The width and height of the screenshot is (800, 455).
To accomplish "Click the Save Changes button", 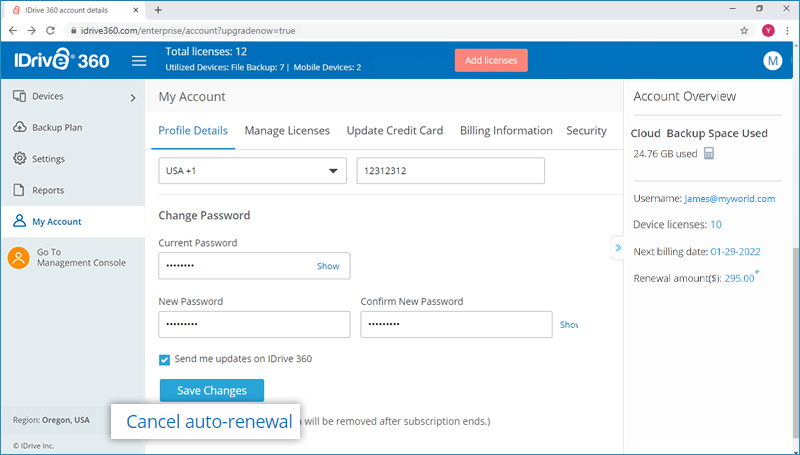I will point(212,391).
